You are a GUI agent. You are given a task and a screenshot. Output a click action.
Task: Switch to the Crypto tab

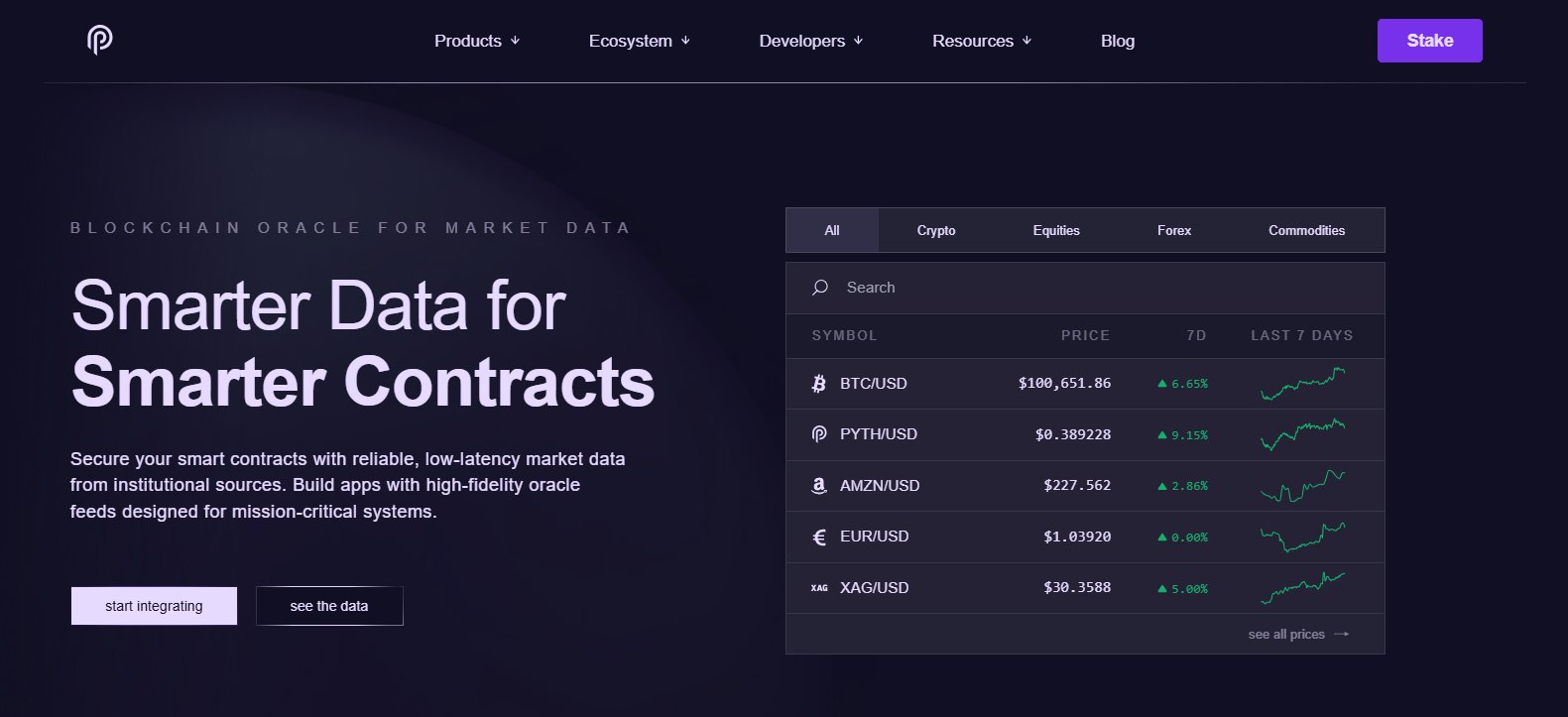pos(935,230)
